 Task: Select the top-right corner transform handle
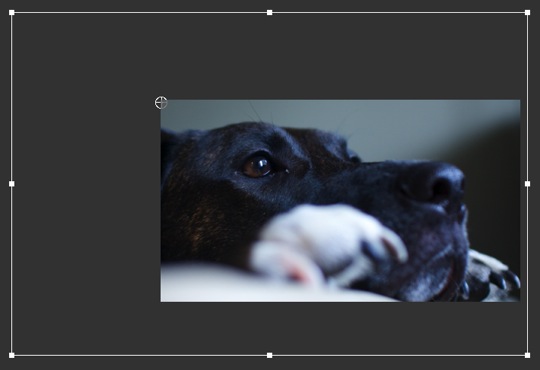click(528, 13)
